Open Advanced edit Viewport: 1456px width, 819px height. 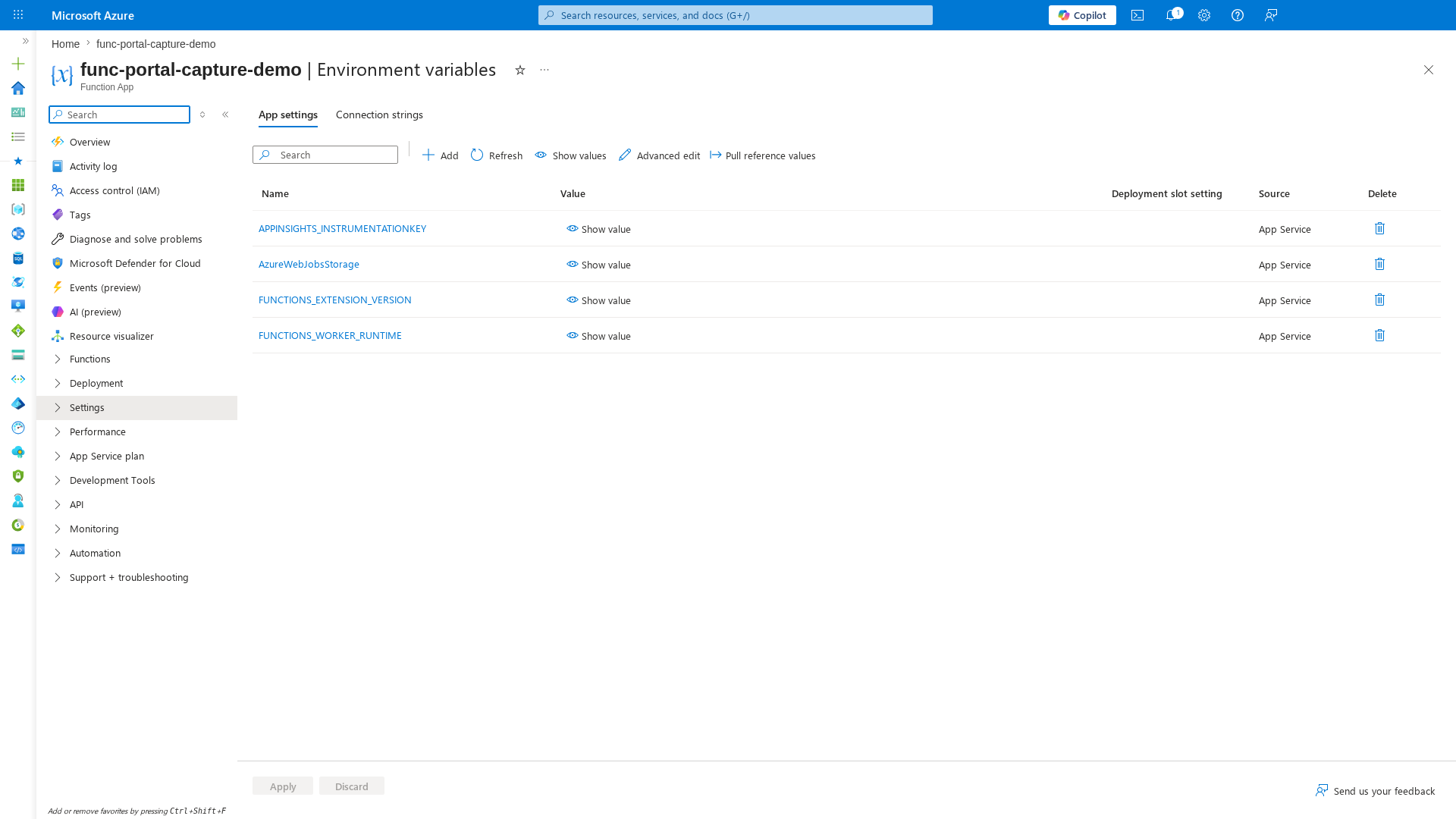pyautogui.click(x=659, y=155)
